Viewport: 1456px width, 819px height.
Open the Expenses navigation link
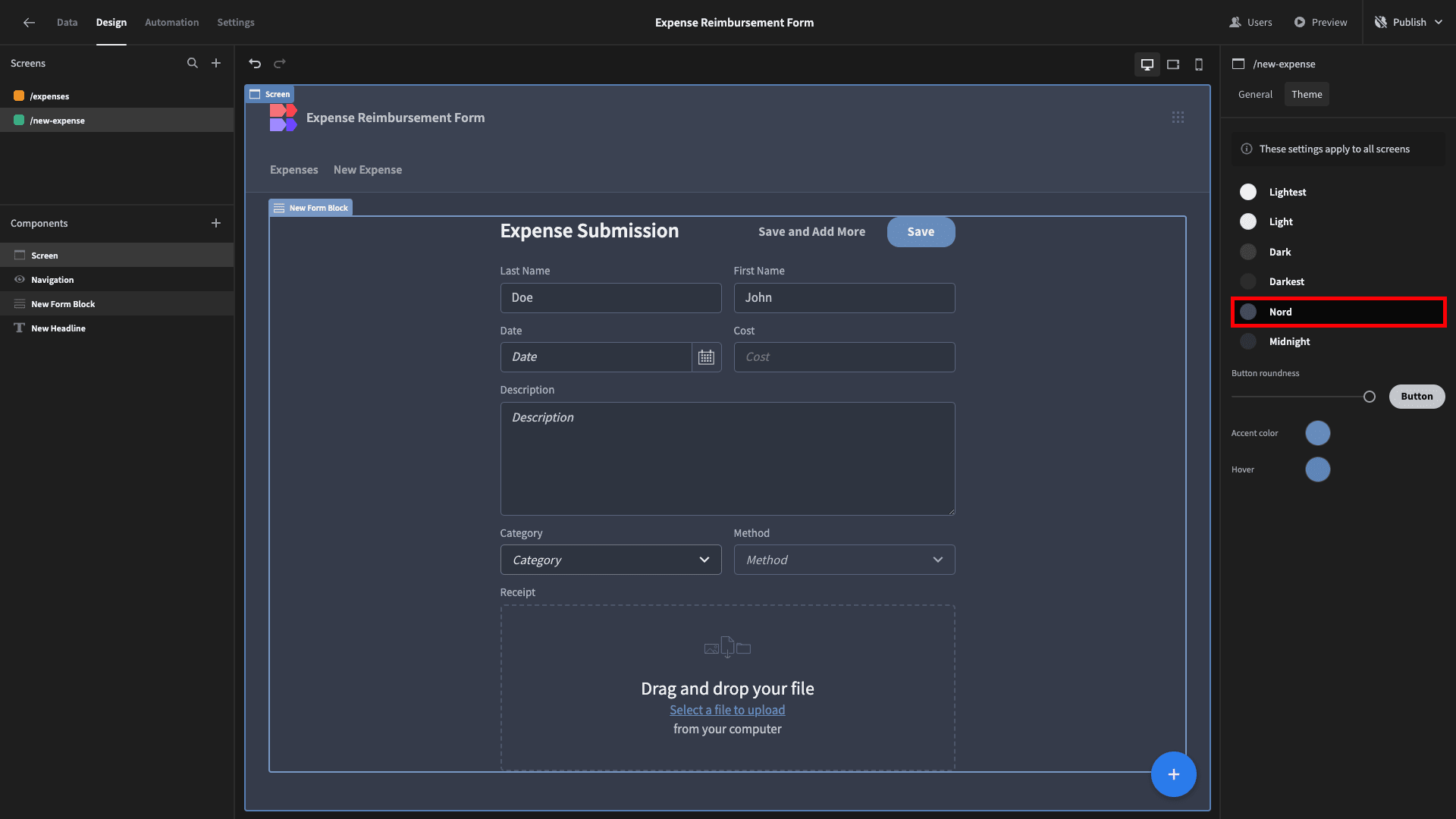(293, 170)
